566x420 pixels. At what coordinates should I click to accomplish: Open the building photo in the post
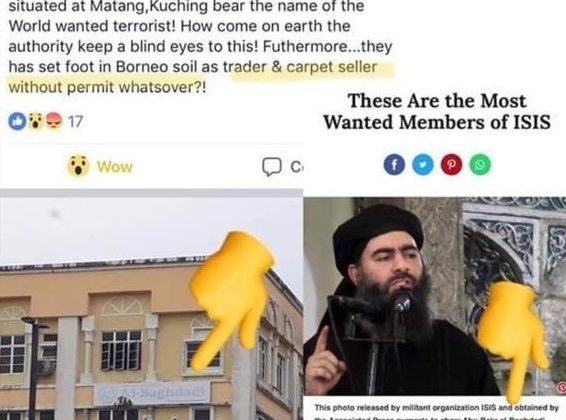[x=151, y=305]
